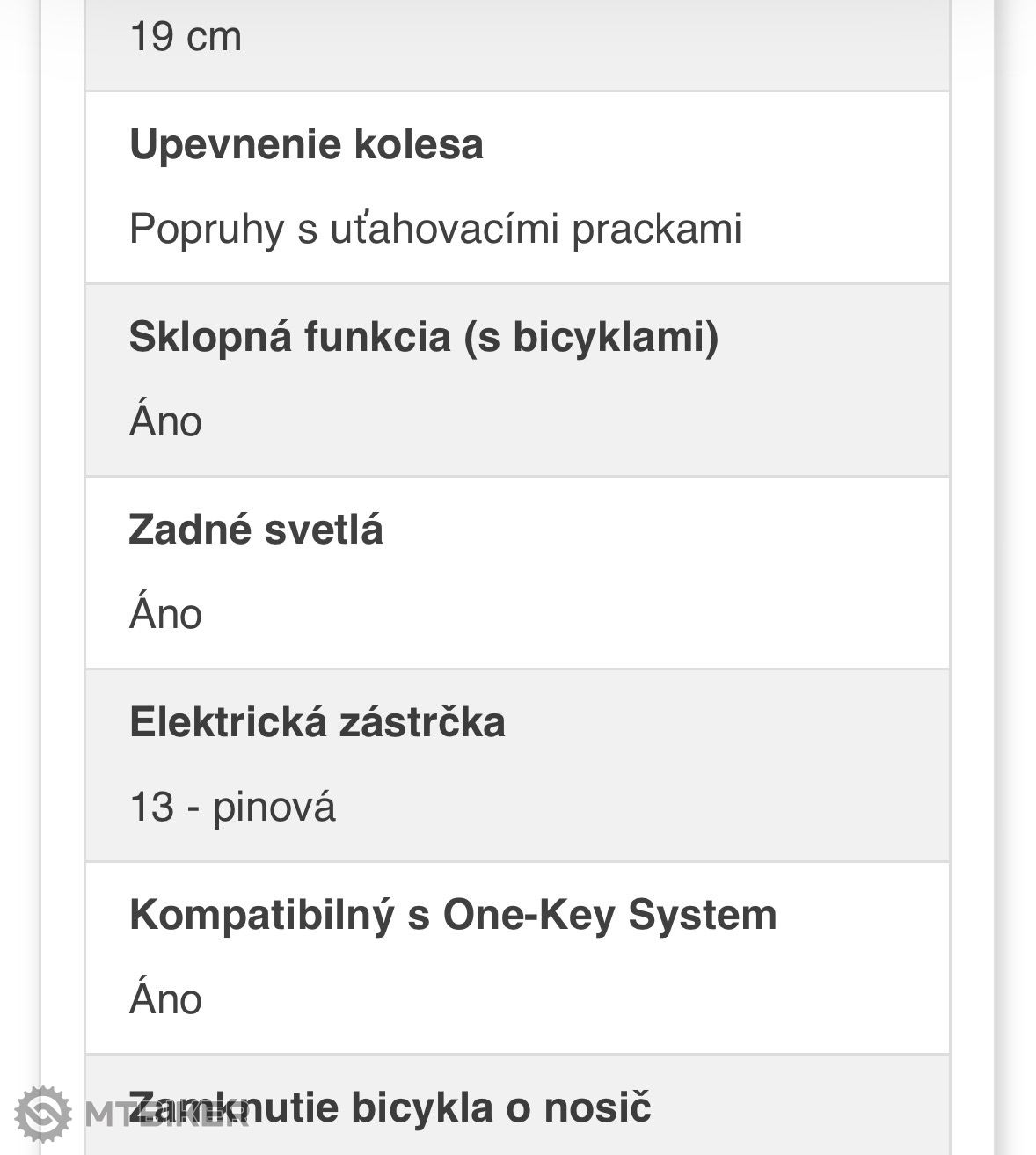Click the MTBIKER watermark text
Viewport: 1036px width, 1155px height.
coord(167,1115)
